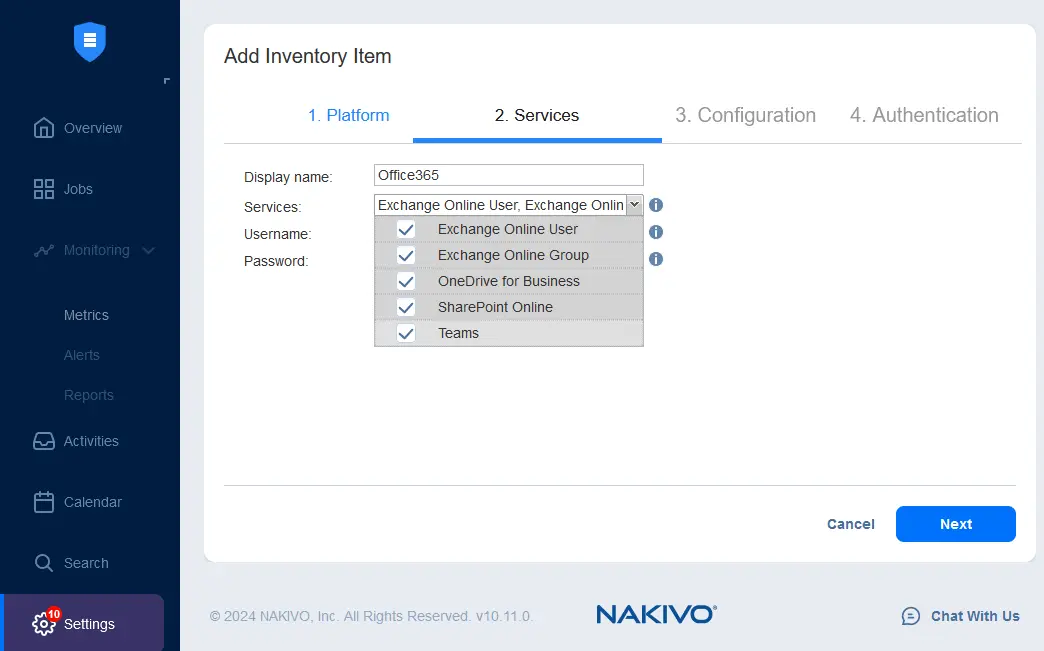Screen dimensions: 1044x651
Task: Click the Monitoring chart icon
Action: (44, 250)
